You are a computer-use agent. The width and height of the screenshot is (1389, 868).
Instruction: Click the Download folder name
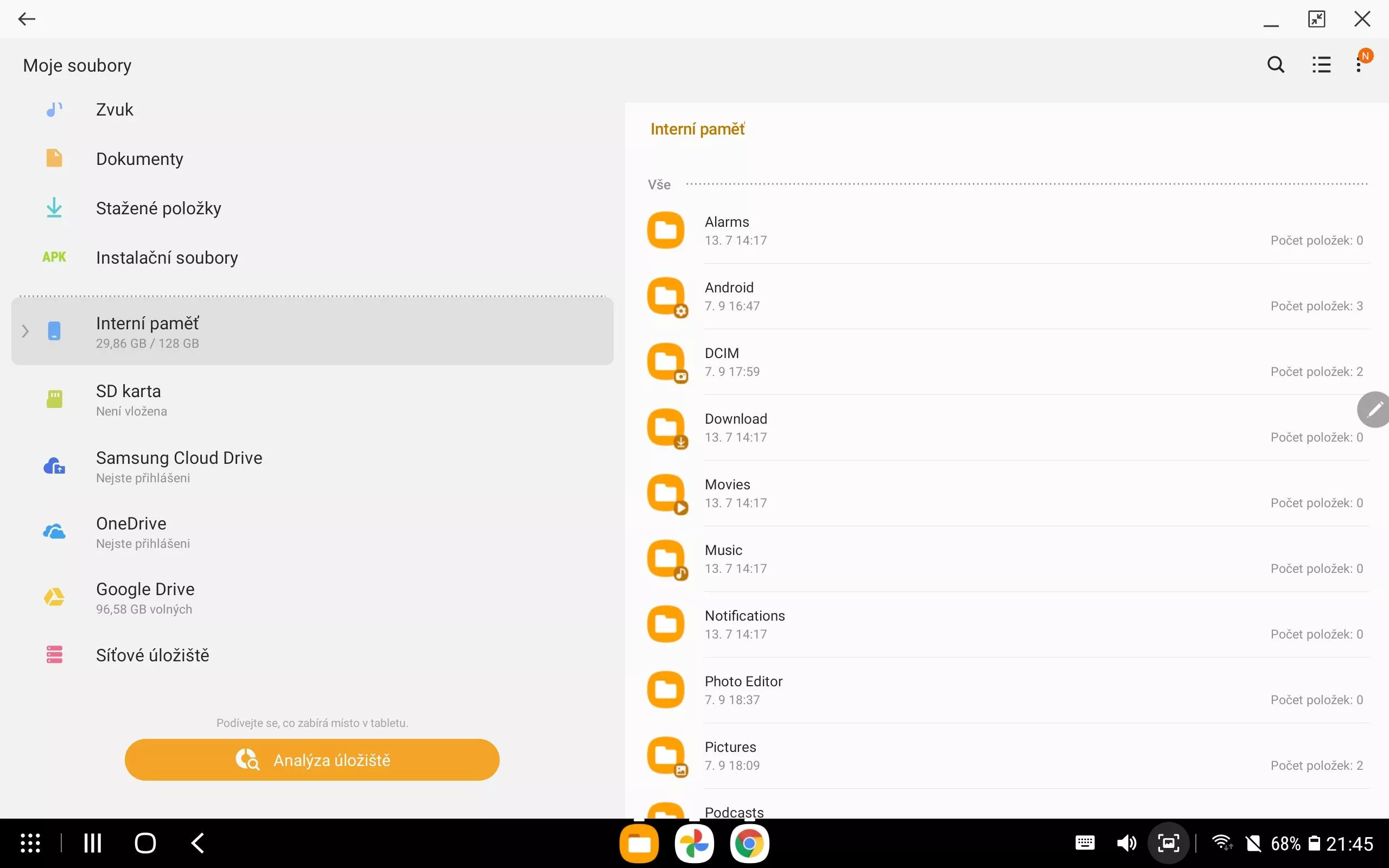point(736,418)
